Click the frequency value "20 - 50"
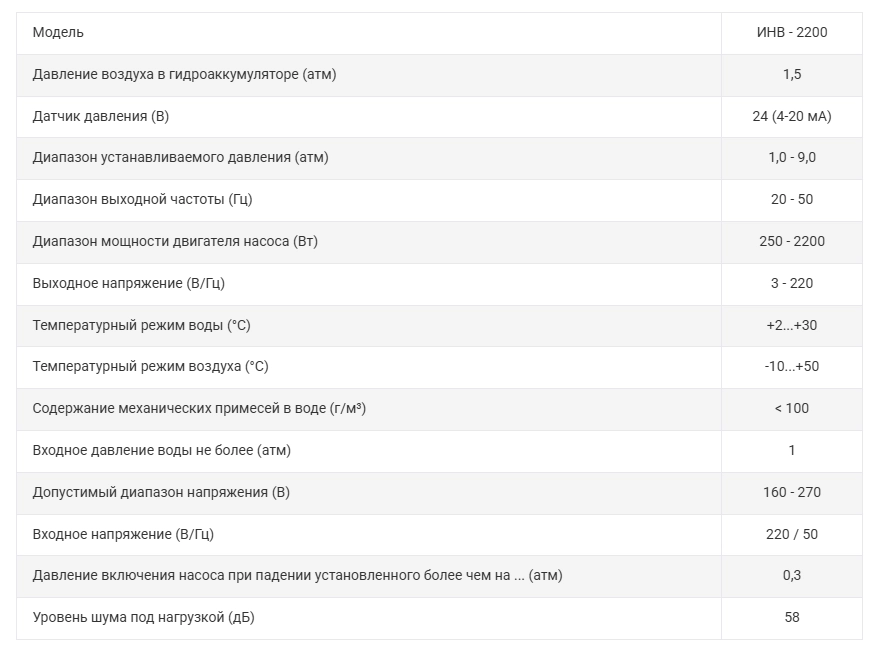Image resolution: width=875 pixels, height=652 pixels. [x=791, y=199]
